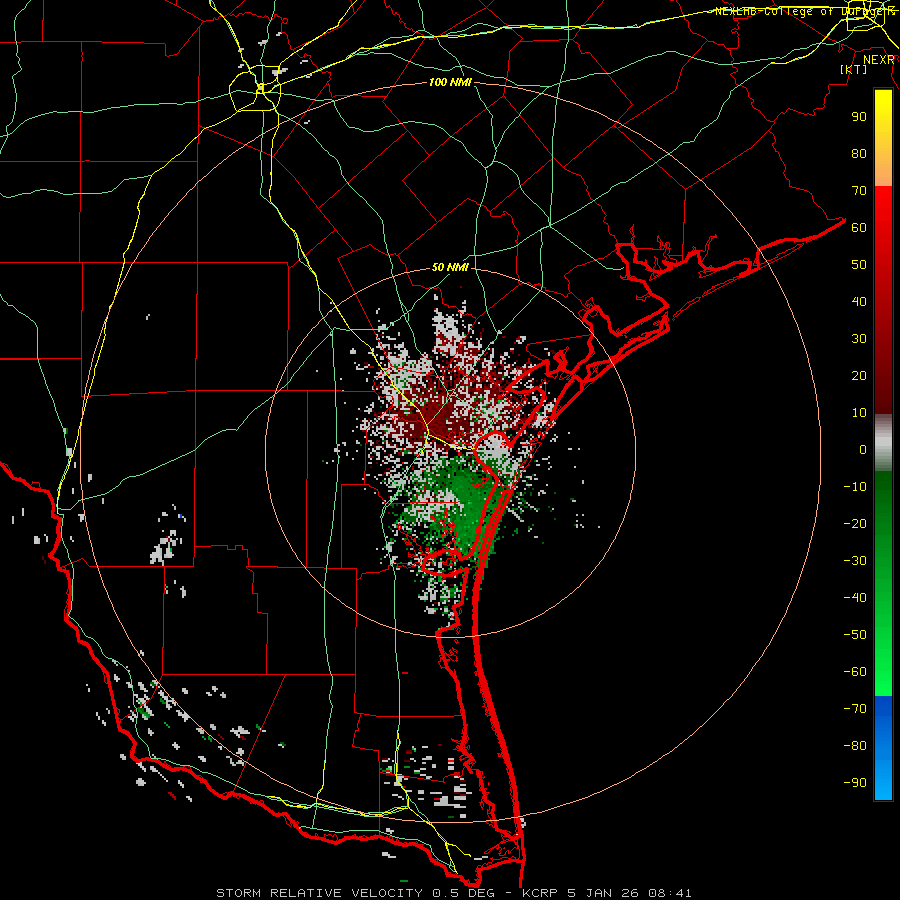This screenshot has height=900, width=900.
Task: Click the yellow top segment of the color bar
Action: point(883,138)
